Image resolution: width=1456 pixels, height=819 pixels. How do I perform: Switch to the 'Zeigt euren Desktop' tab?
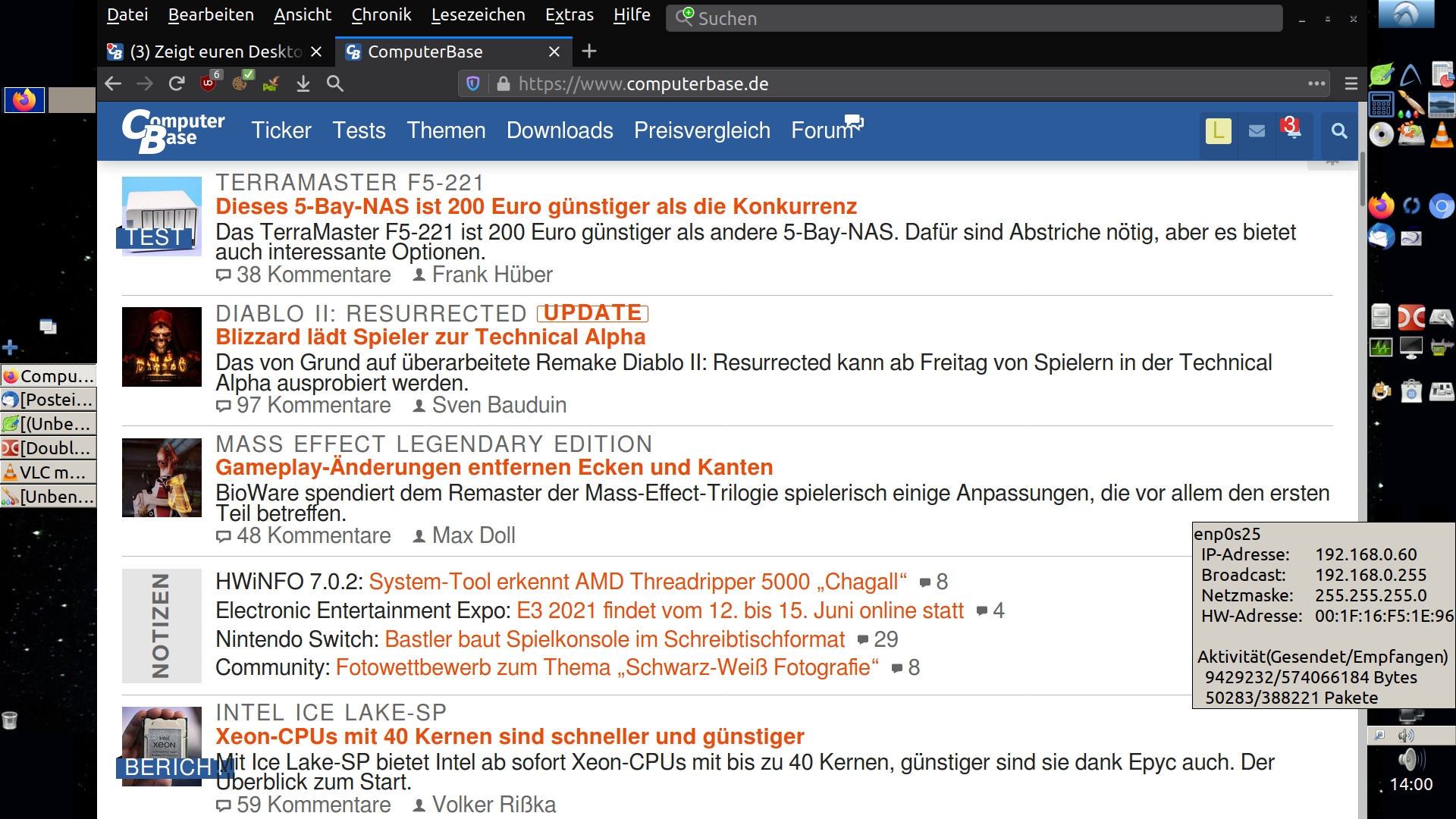pyautogui.click(x=215, y=52)
